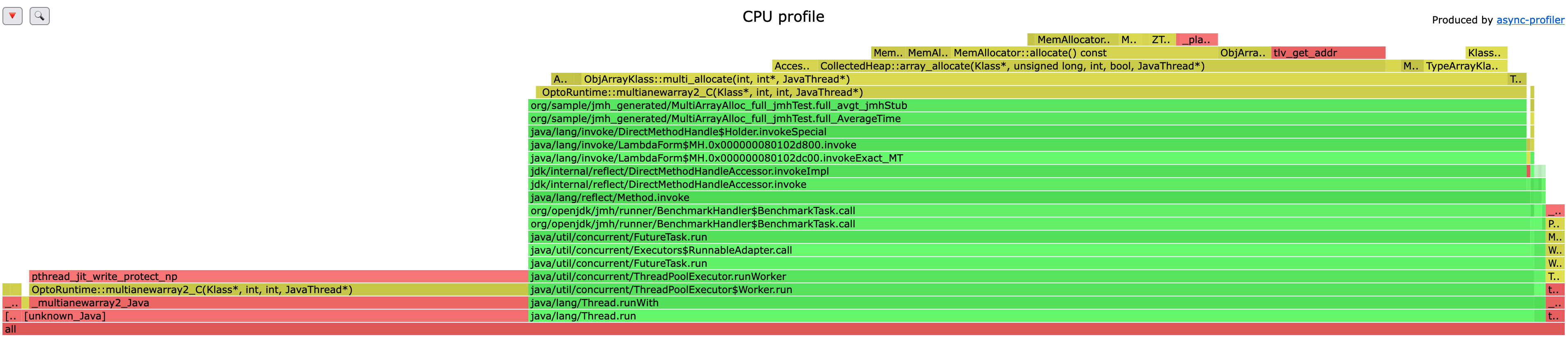Select the pthread_jit_write_protect_np frame
This screenshot has height=347, width=1568.
click(x=278, y=276)
